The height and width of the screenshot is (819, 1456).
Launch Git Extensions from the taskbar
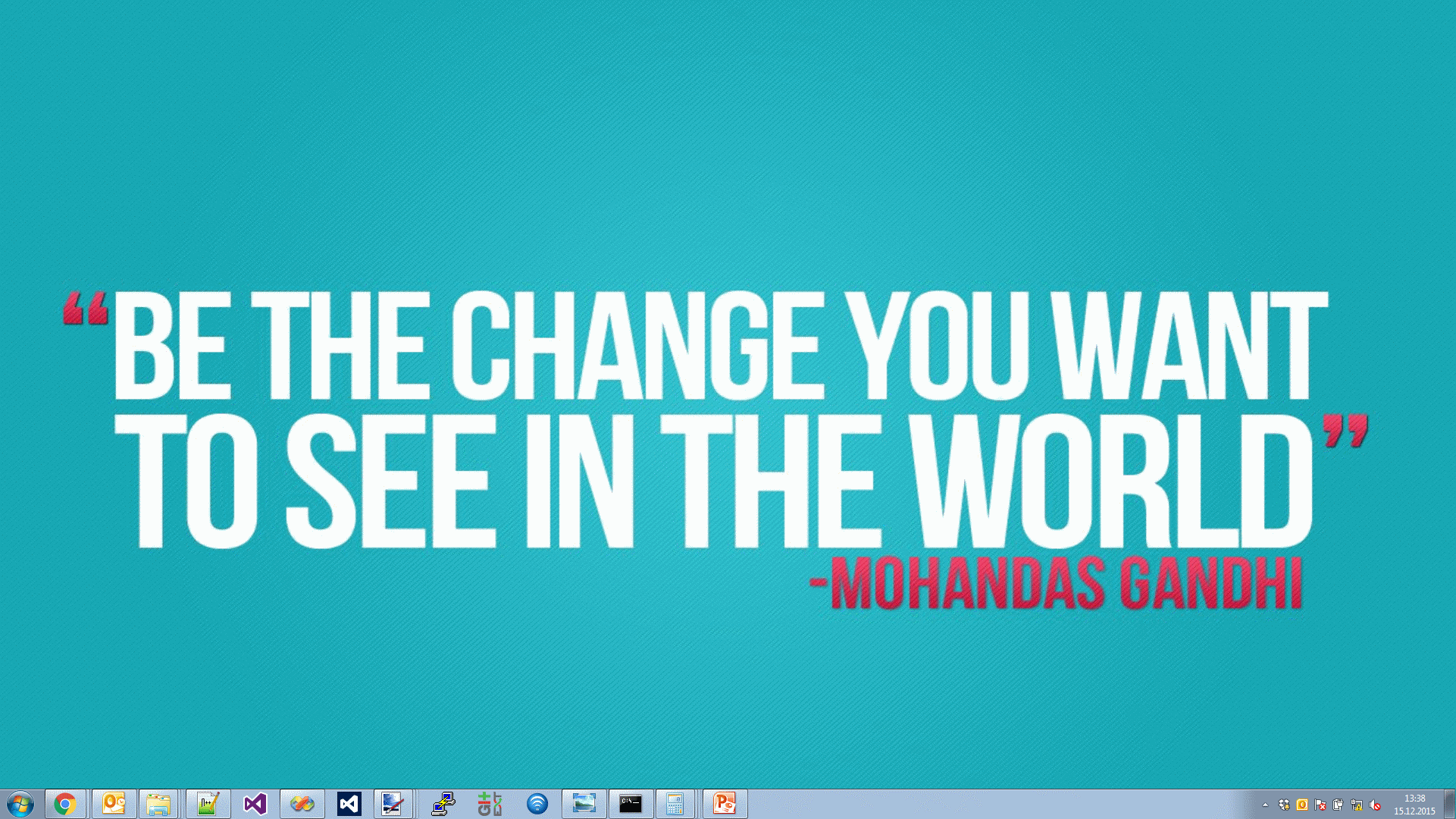point(490,804)
